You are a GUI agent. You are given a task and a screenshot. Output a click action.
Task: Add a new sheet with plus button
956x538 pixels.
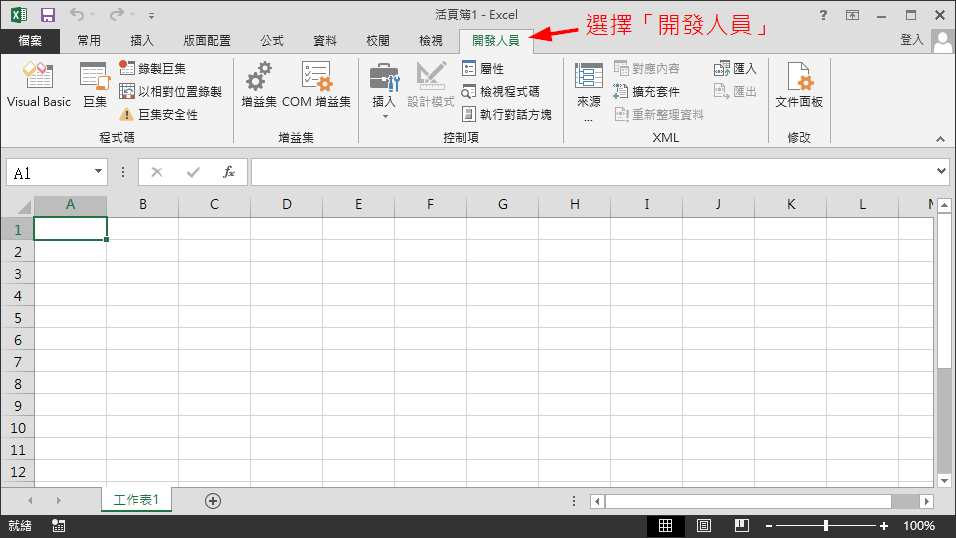click(213, 501)
